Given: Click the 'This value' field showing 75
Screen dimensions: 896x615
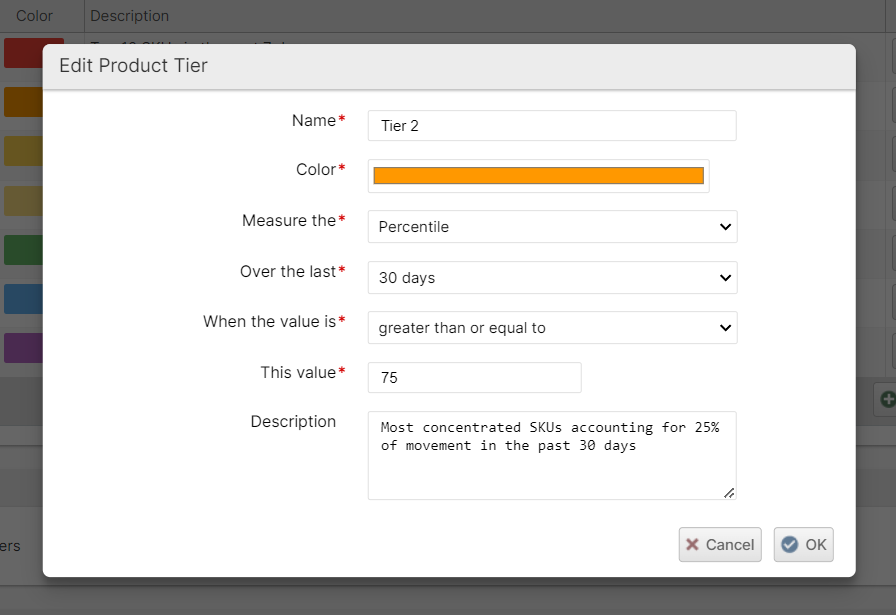Looking at the screenshot, I should click(x=474, y=378).
